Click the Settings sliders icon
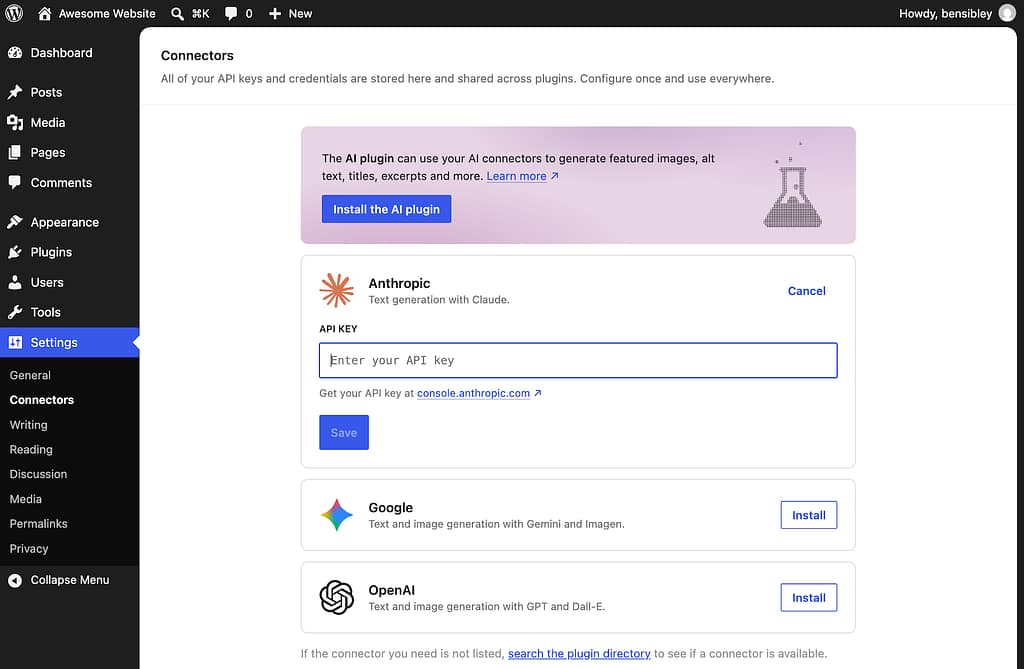Screen dimensions: 1024x669 pos(15,342)
